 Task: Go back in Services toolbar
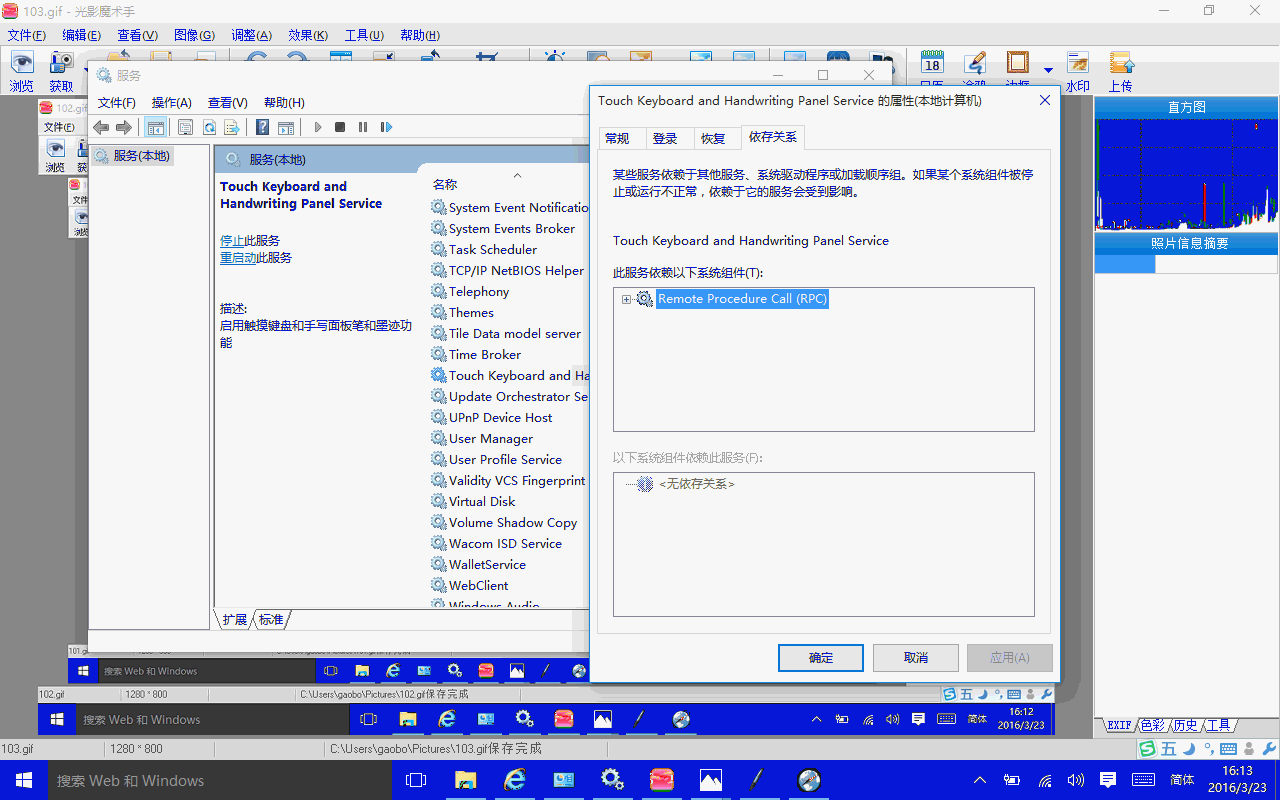pos(101,127)
